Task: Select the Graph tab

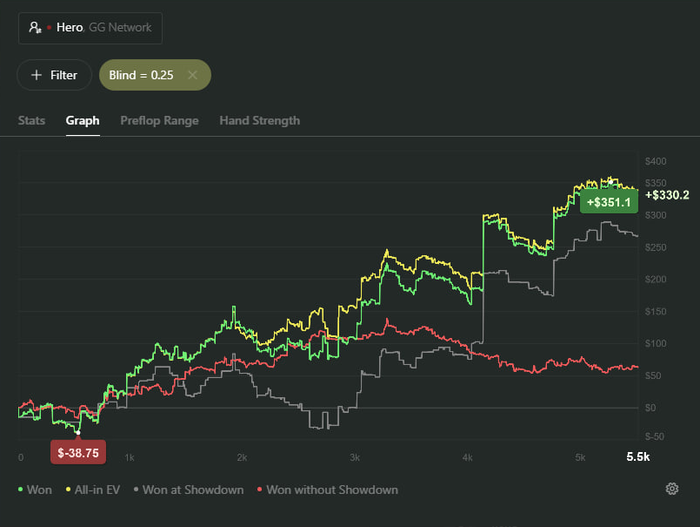Action: [x=83, y=121]
